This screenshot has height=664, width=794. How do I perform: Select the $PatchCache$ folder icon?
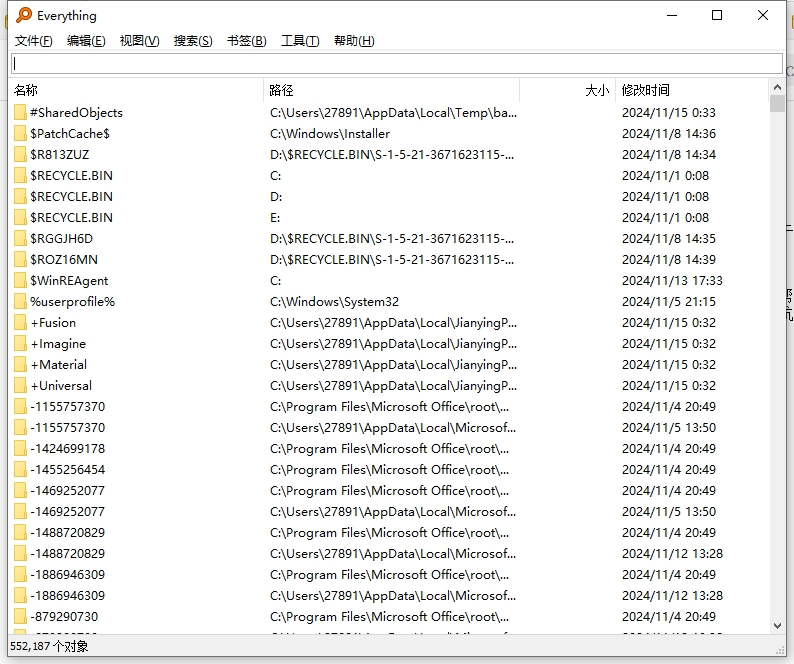pos(20,133)
